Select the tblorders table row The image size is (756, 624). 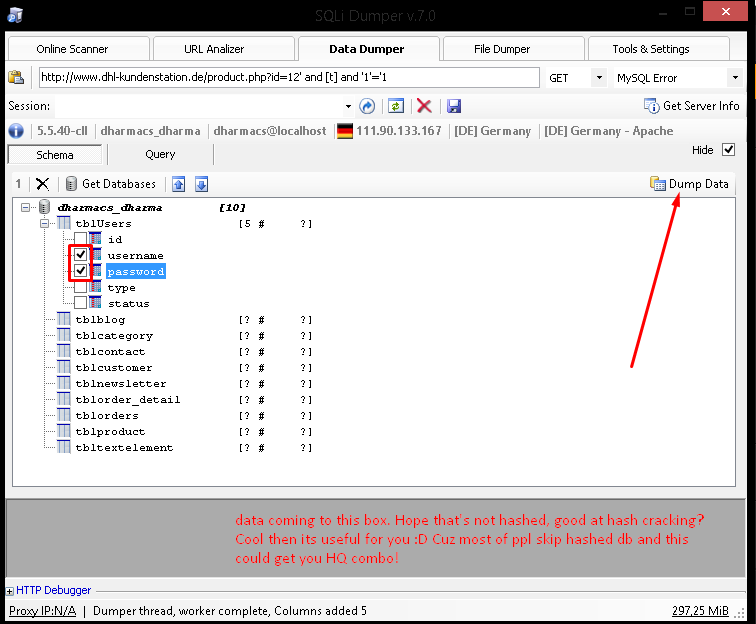point(107,415)
